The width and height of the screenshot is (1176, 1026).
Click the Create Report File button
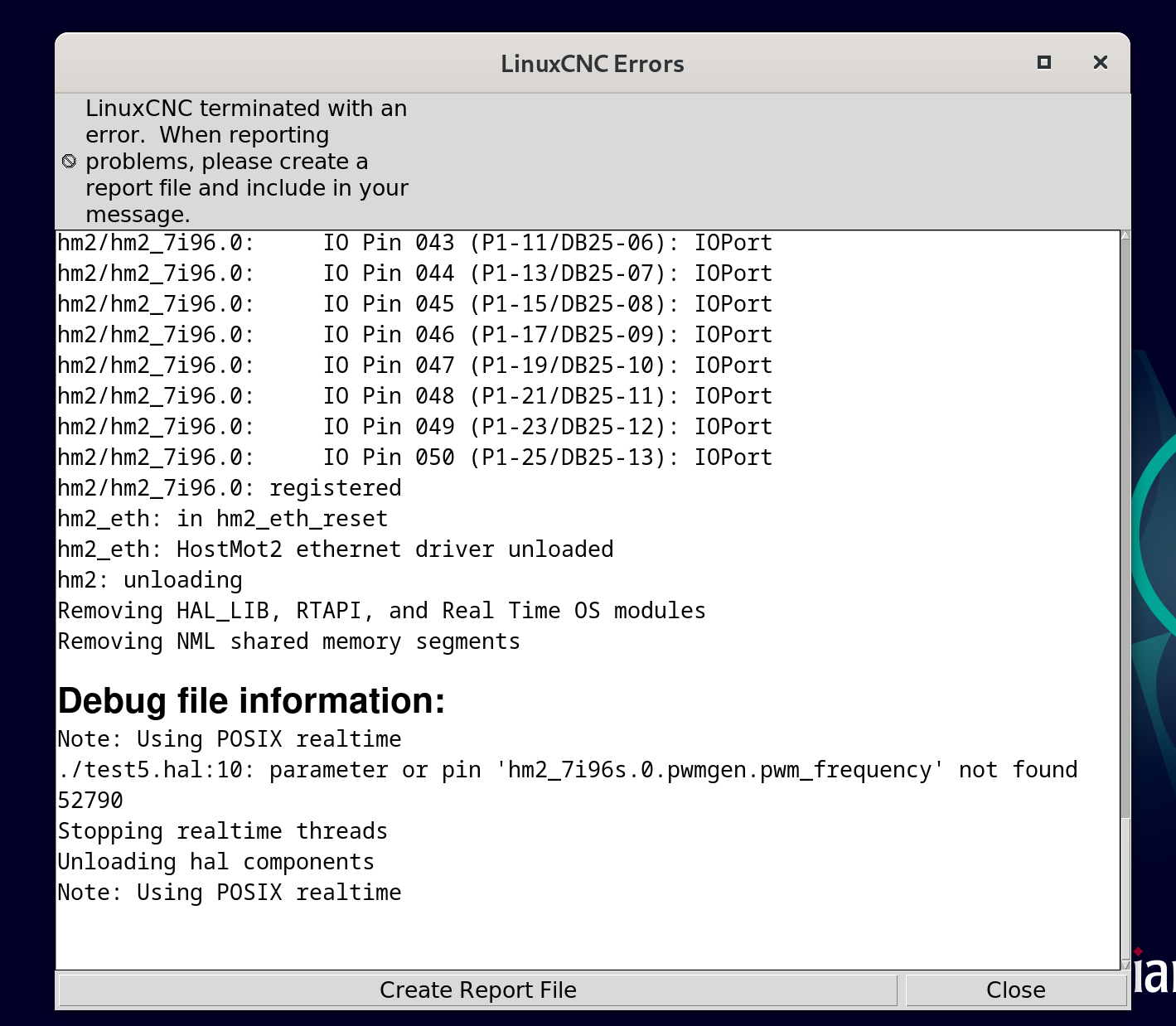478,990
